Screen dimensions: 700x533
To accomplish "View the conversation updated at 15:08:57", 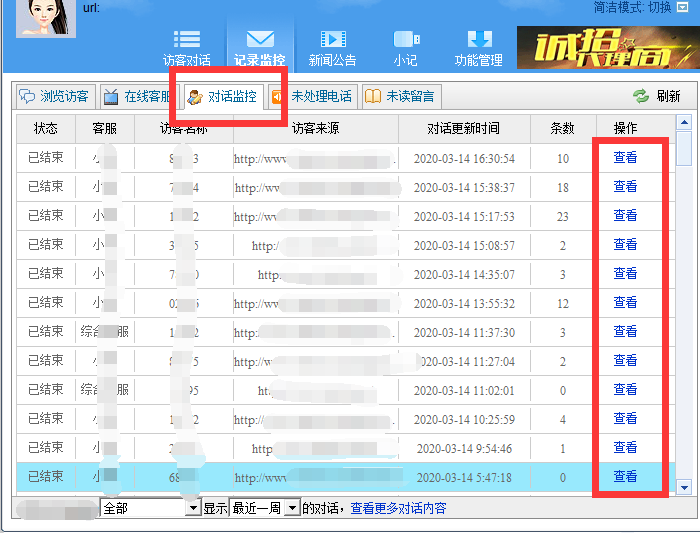I will tap(625, 245).
